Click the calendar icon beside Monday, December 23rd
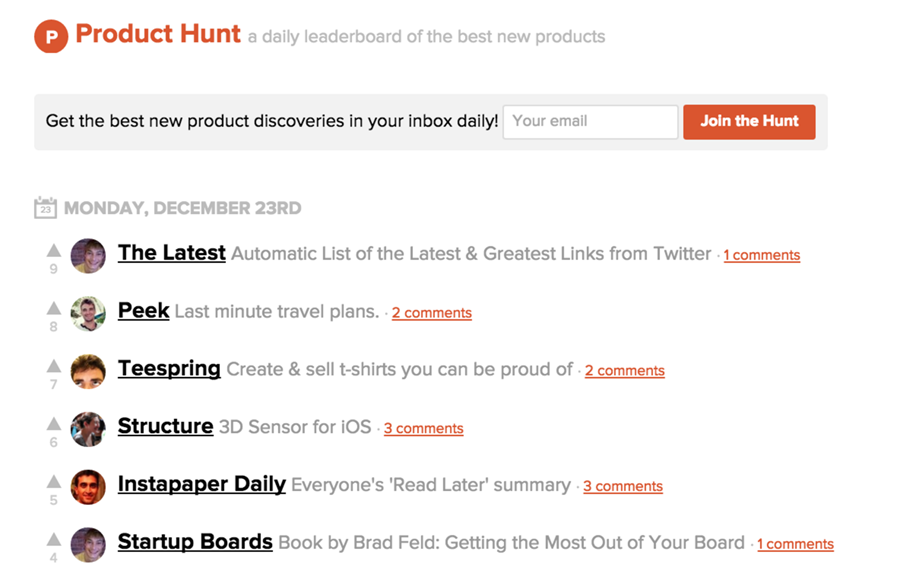 click(45, 208)
